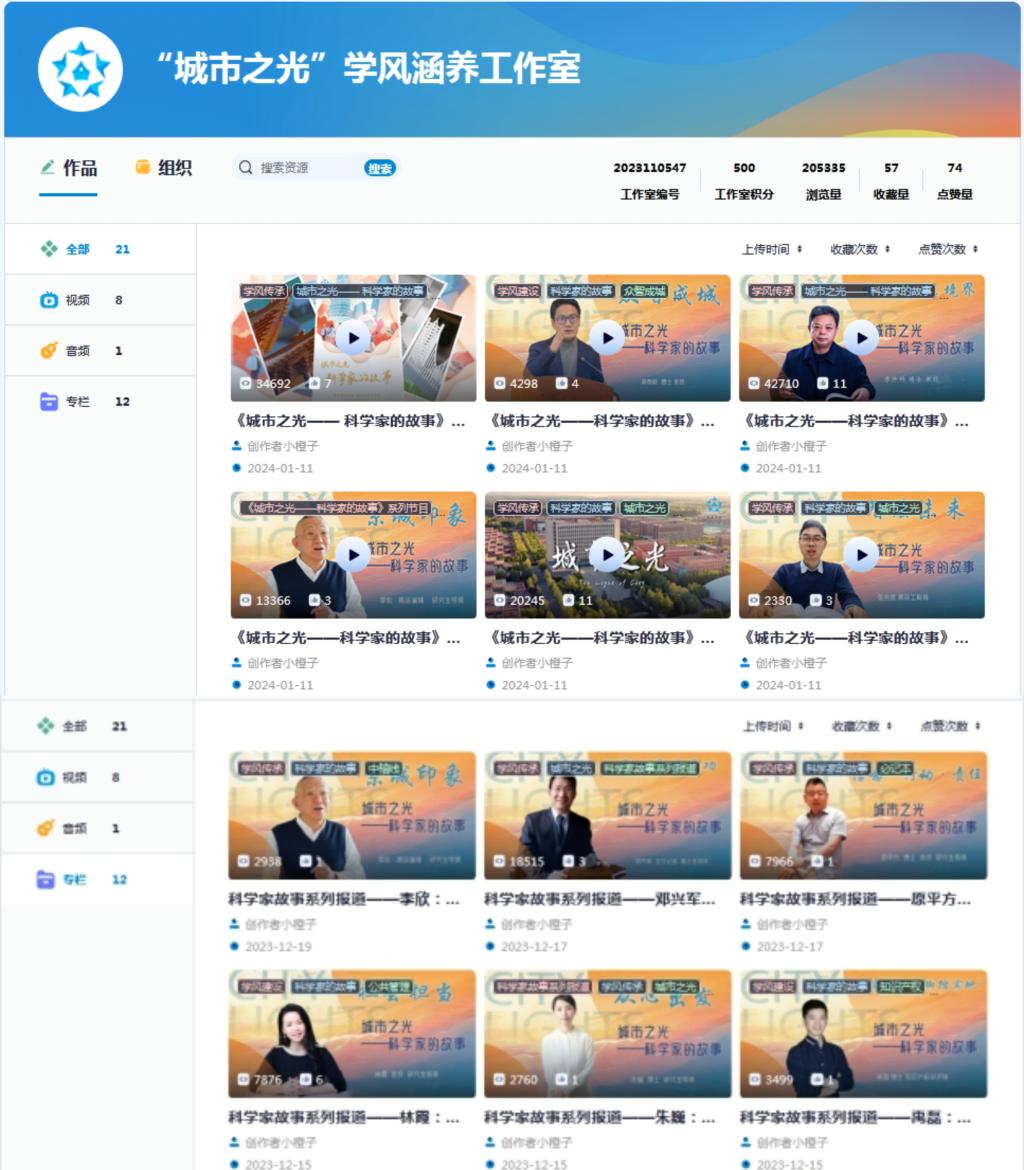Click the orange 音频 icon in top sidebar

[48, 351]
